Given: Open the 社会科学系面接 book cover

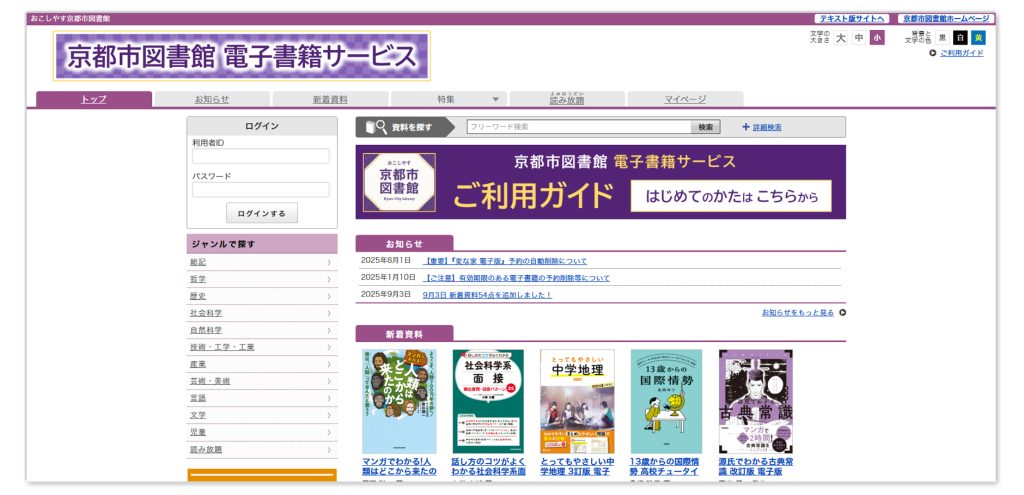Looking at the screenshot, I should coord(488,401).
